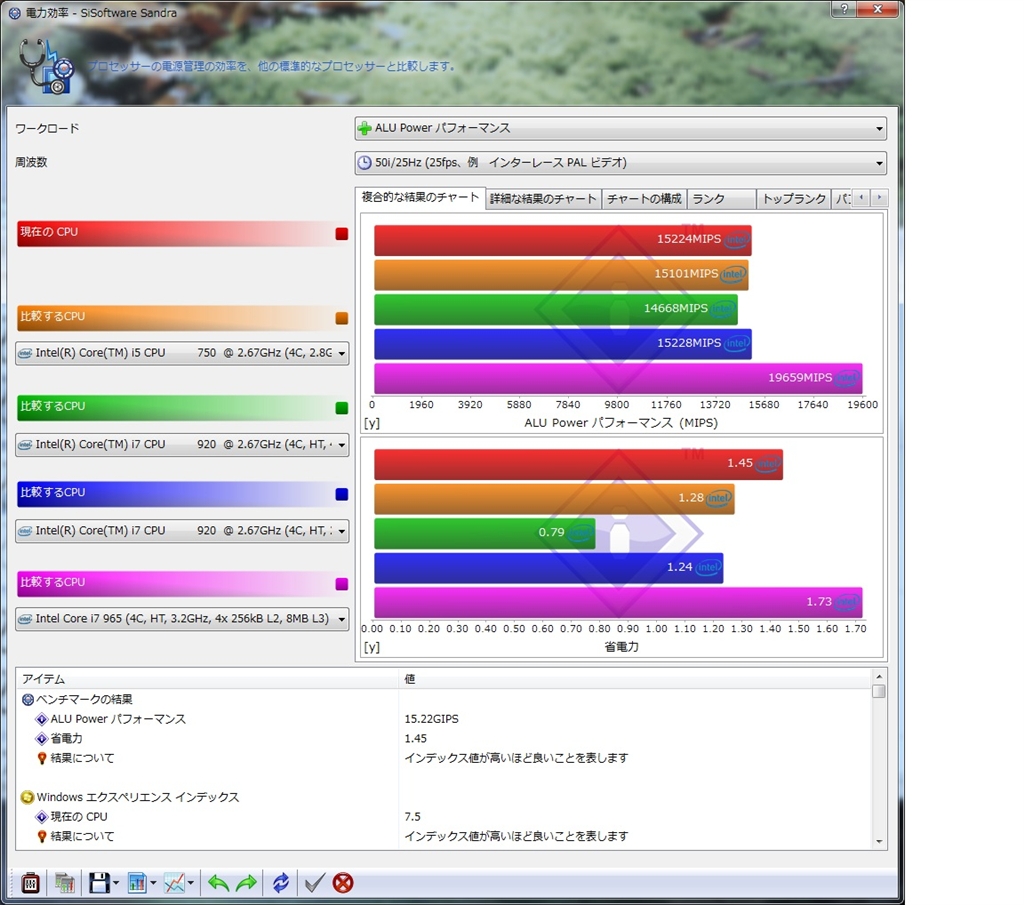
Task: Click the blue refresh arrows icon
Action: tap(281, 883)
